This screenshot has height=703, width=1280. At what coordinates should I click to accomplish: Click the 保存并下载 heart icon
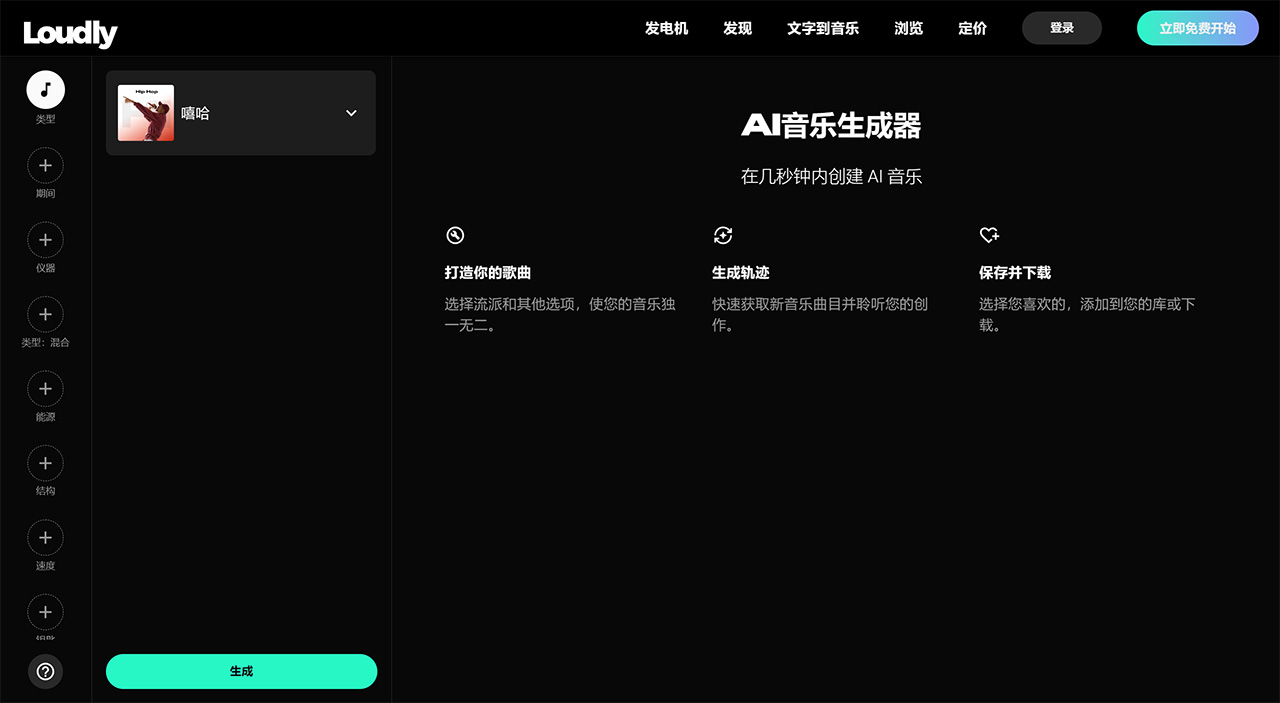(x=989, y=235)
